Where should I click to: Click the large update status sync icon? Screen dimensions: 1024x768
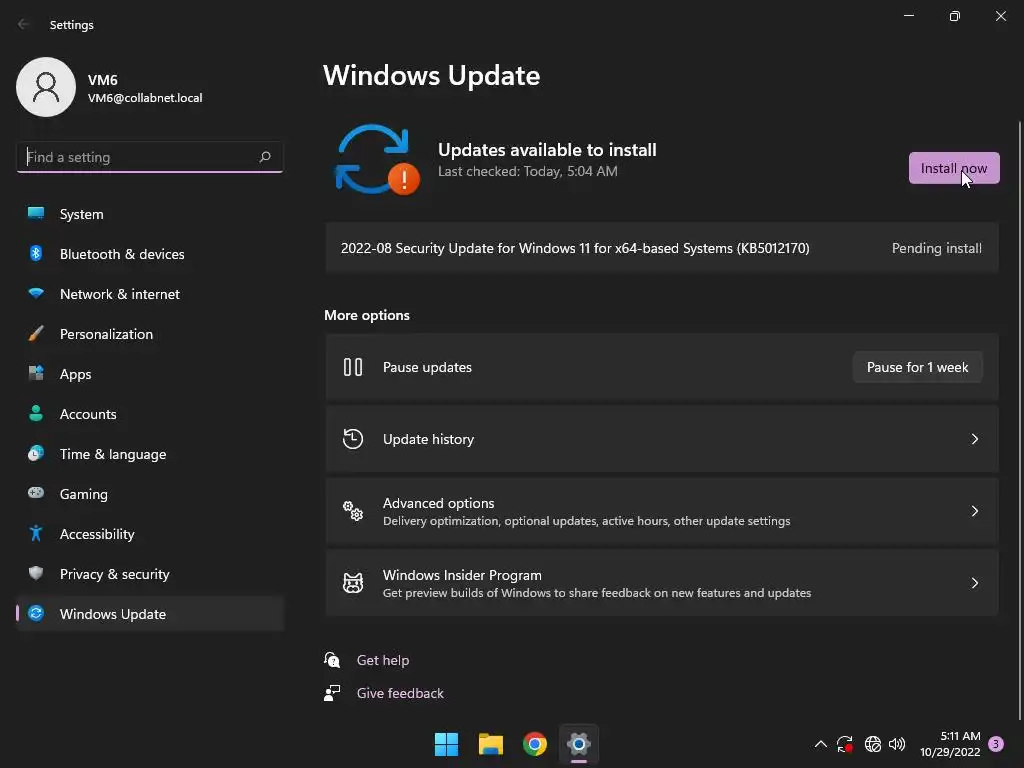tap(377, 160)
